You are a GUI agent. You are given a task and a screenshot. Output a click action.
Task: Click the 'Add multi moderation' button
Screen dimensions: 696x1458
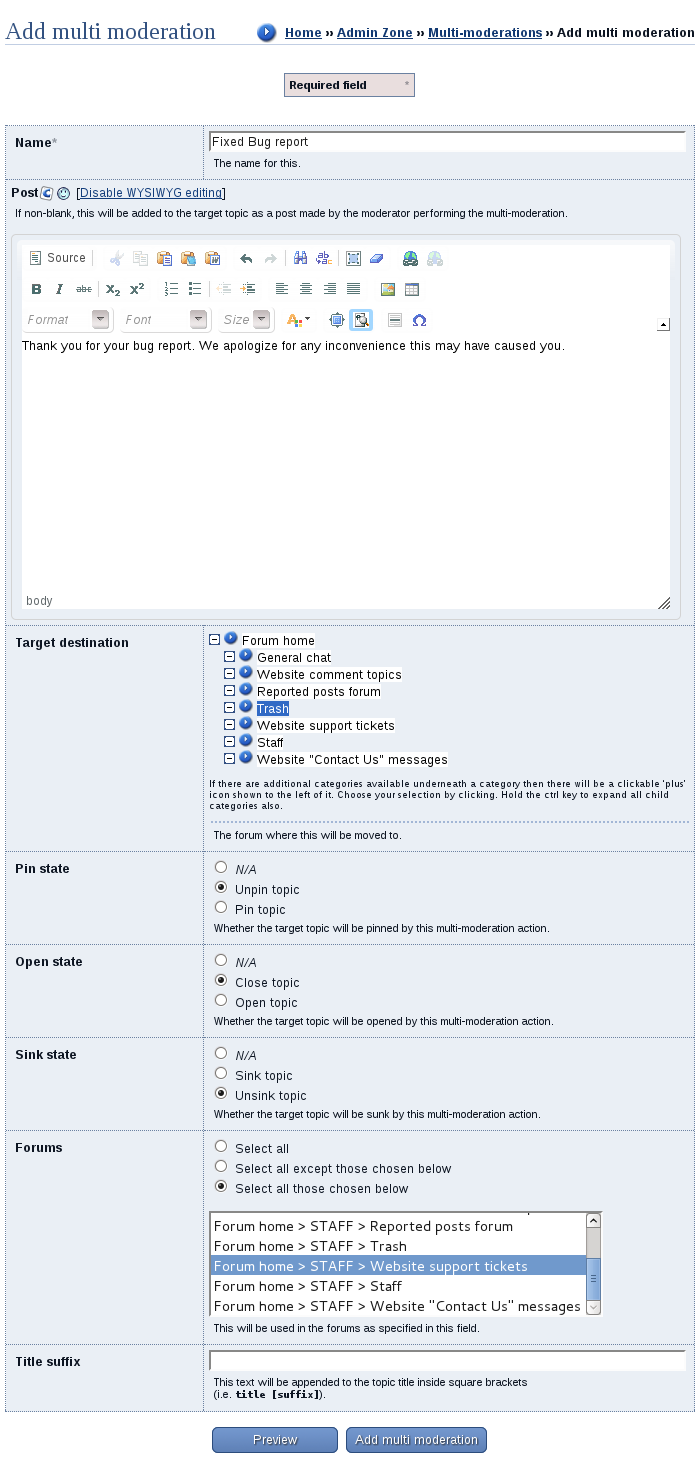416,1440
